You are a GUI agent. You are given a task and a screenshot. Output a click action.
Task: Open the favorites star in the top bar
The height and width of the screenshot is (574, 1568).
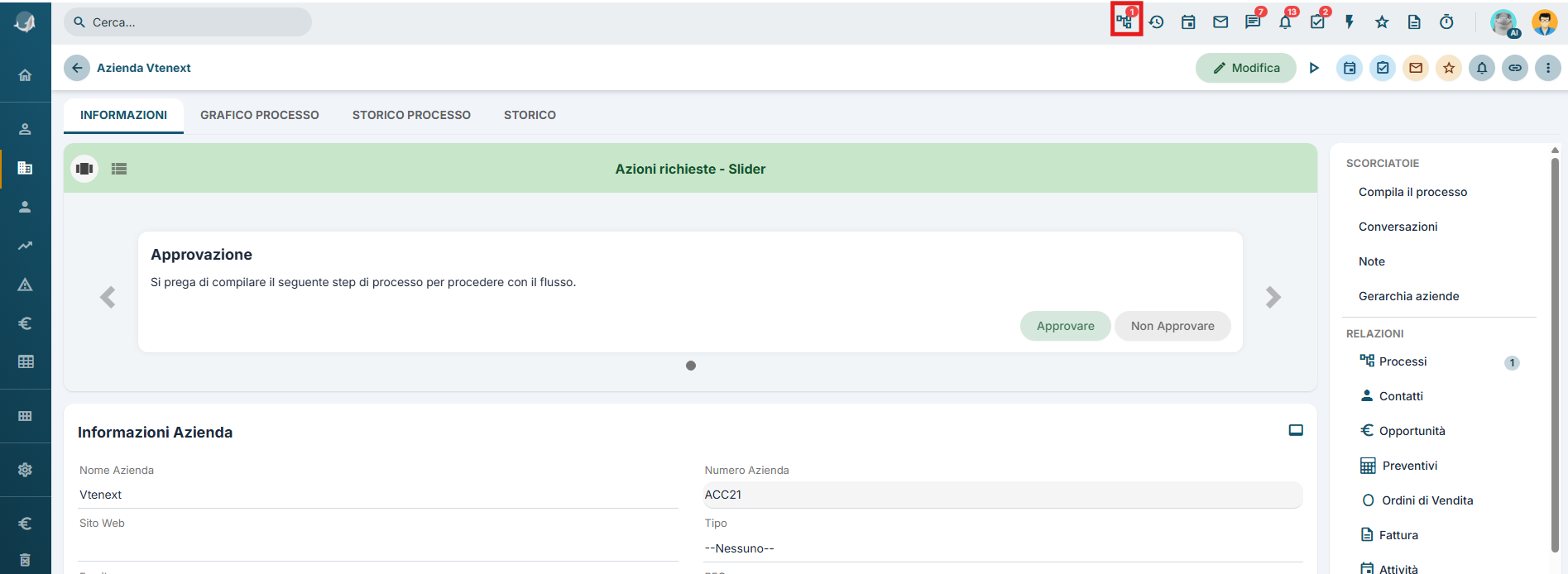[x=1382, y=22]
